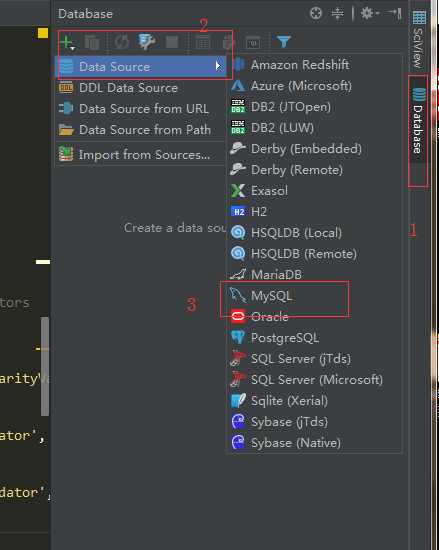Viewport: 439px width, 550px height.
Task: Click the green plus add icon
Action: tap(67, 42)
